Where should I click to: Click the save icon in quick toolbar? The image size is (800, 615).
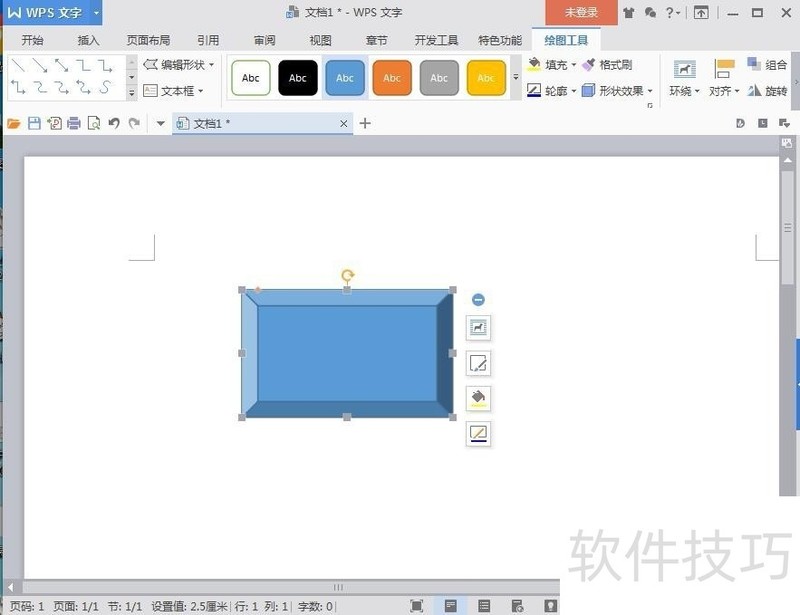34,124
